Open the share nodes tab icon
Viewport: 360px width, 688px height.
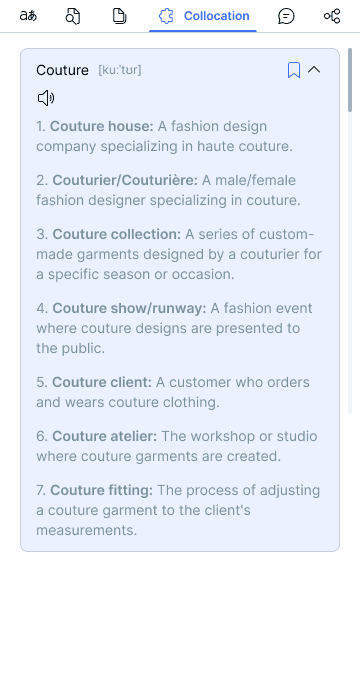pos(332,16)
